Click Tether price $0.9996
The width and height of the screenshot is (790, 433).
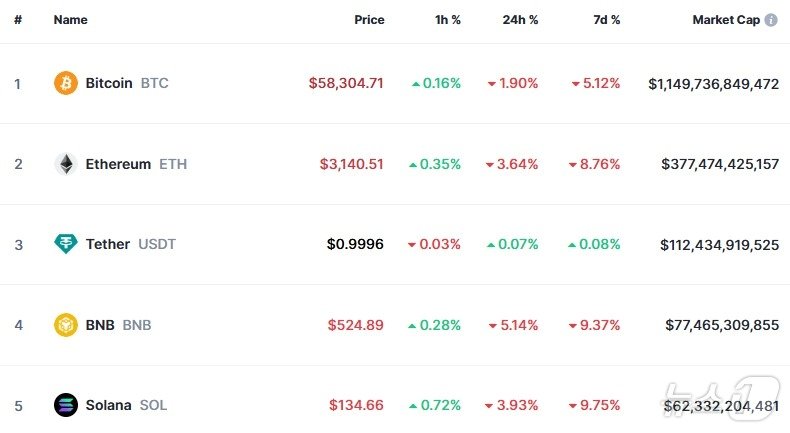[x=355, y=244]
